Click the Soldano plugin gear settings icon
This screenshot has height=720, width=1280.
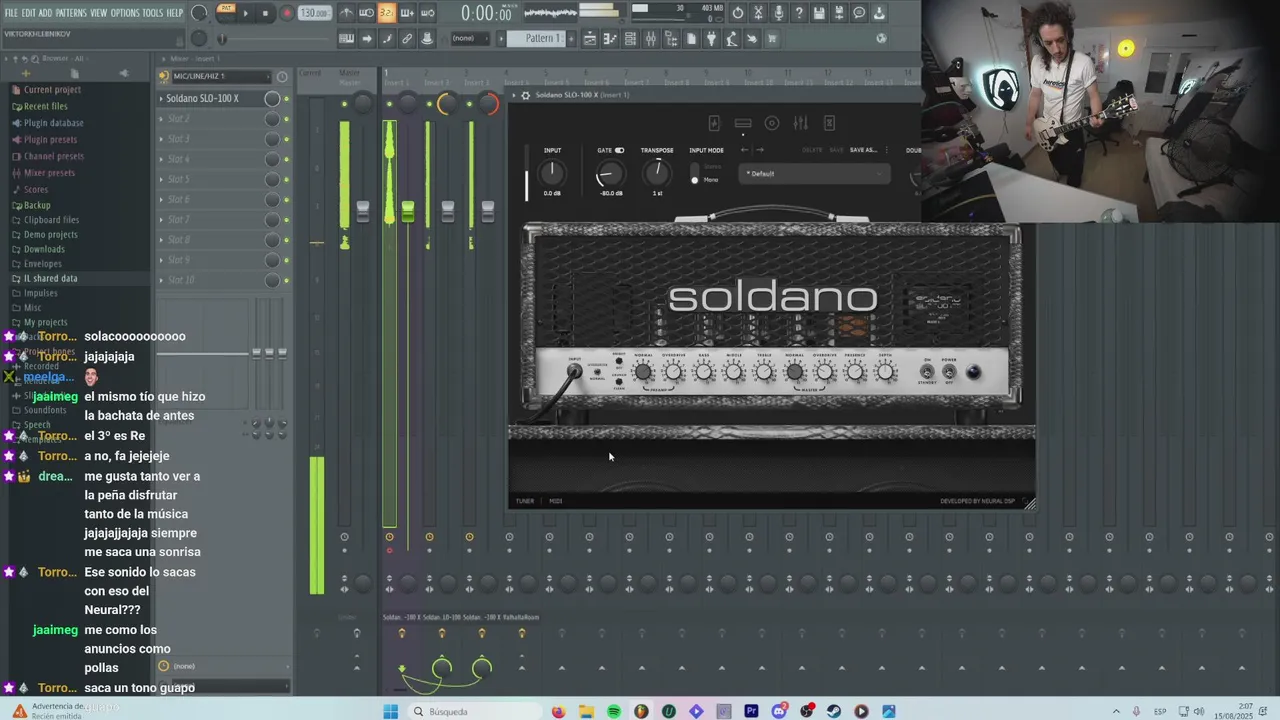[x=526, y=95]
